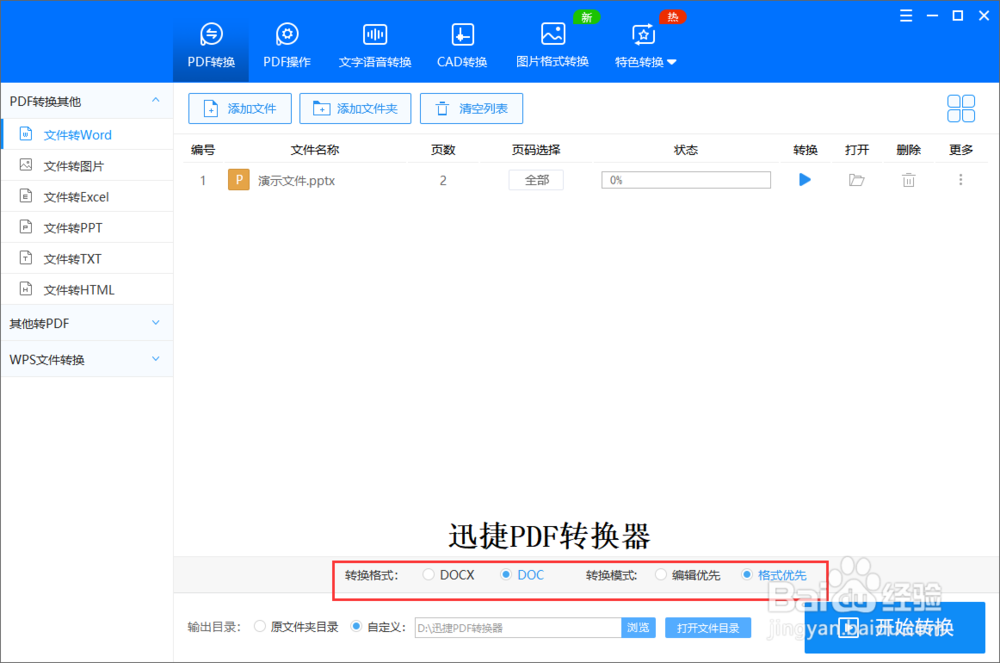Viewport: 1000px width, 663px height.
Task: Open the output folder icon for 演示文件.pptx
Action: click(x=857, y=180)
